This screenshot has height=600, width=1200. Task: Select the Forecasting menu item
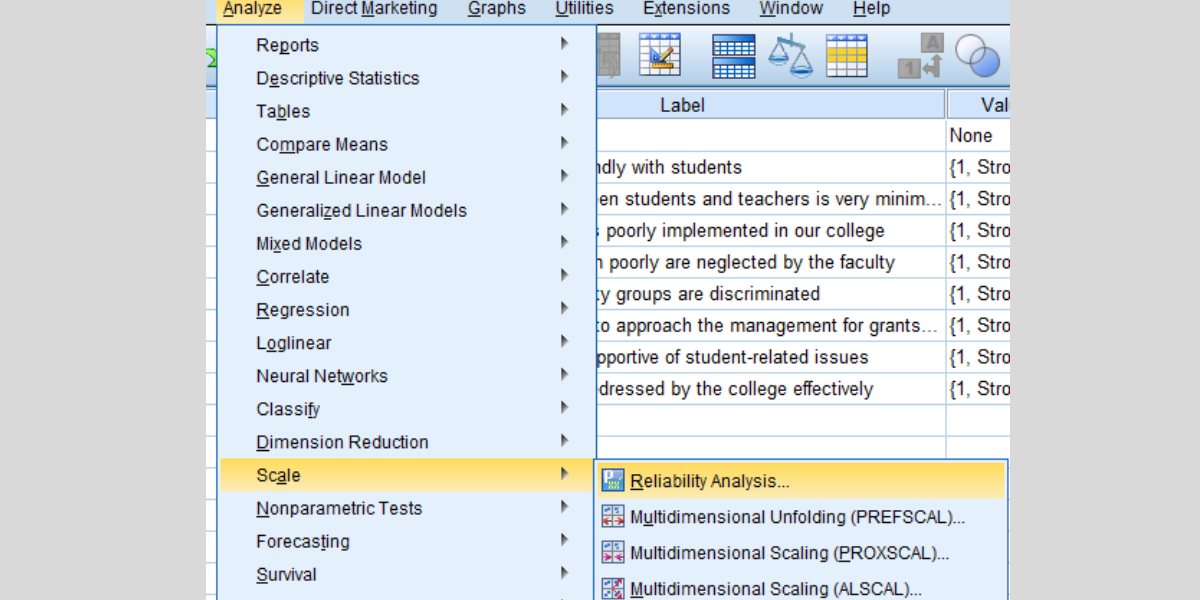(407, 541)
